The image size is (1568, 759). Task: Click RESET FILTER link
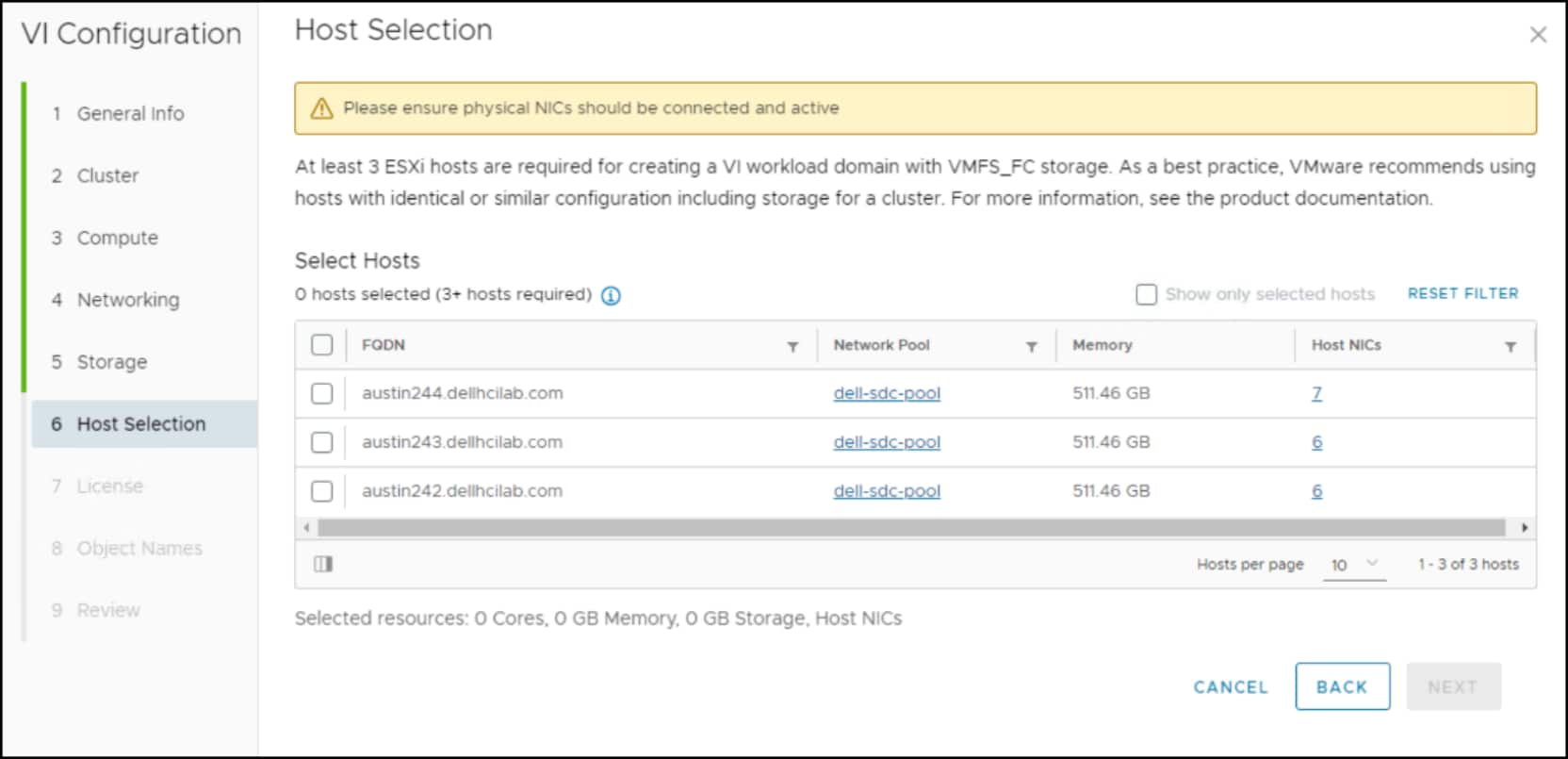pyautogui.click(x=1462, y=294)
